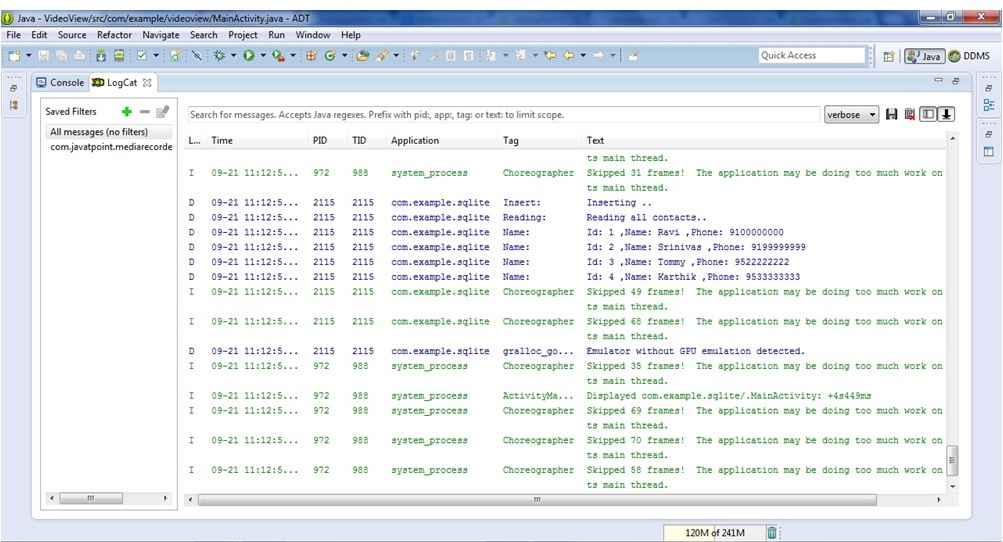This screenshot has width=1003, height=542.
Task: Open the Android Virtual Device Manager icon
Action: [x=119, y=56]
